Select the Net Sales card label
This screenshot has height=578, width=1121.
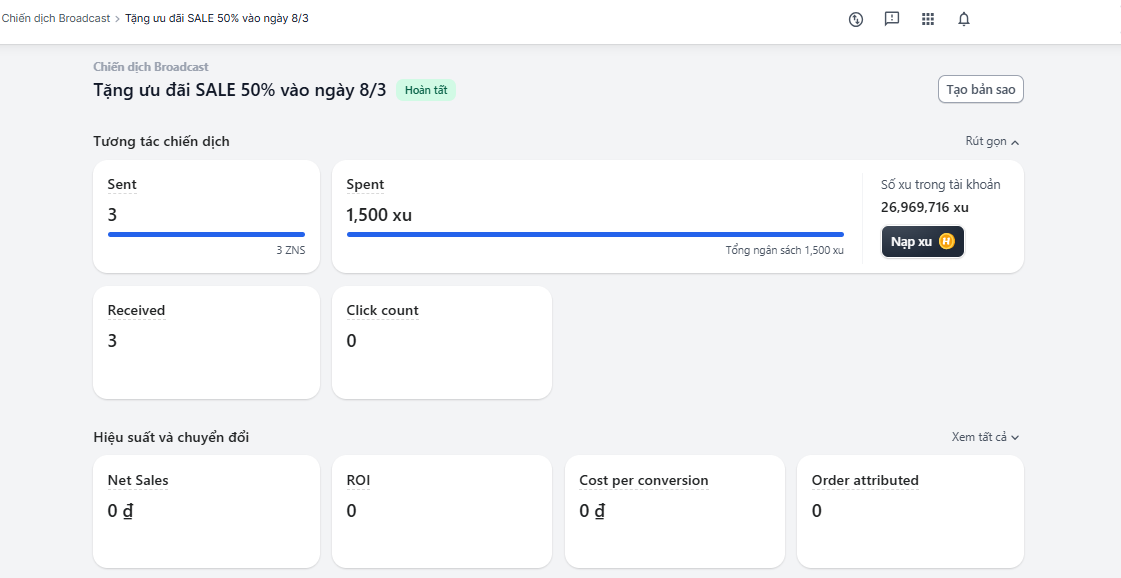[138, 481]
